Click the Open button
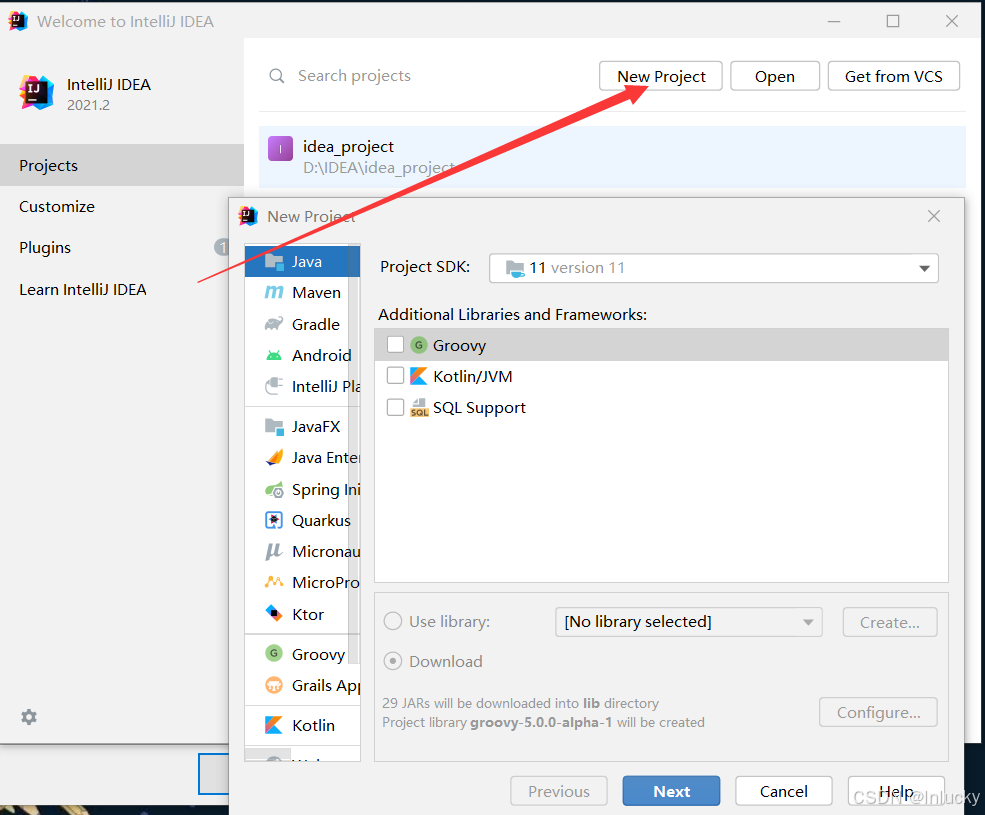985x815 pixels. tap(775, 76)
